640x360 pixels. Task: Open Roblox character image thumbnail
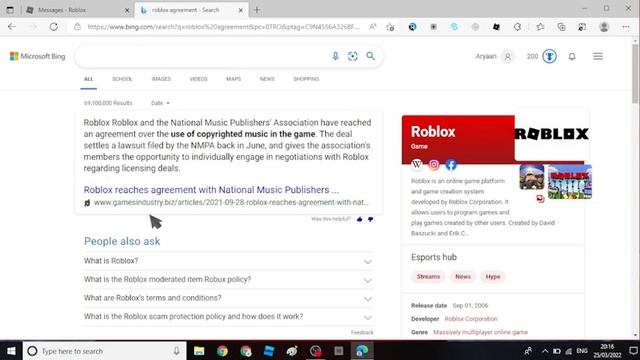click(532, 177)
